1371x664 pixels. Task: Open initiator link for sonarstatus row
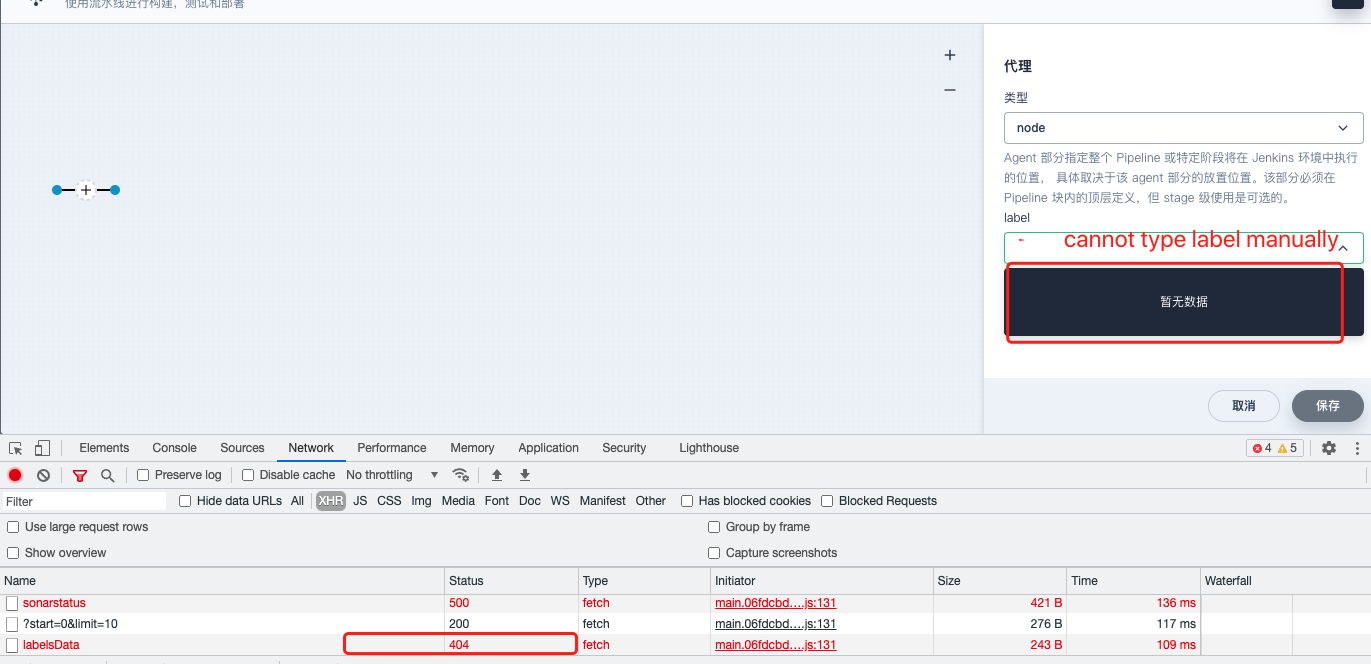tap(775, 603)
